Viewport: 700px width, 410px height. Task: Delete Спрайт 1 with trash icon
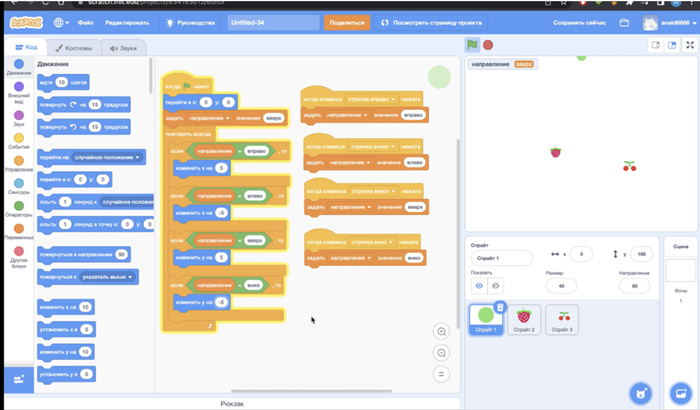500,307
